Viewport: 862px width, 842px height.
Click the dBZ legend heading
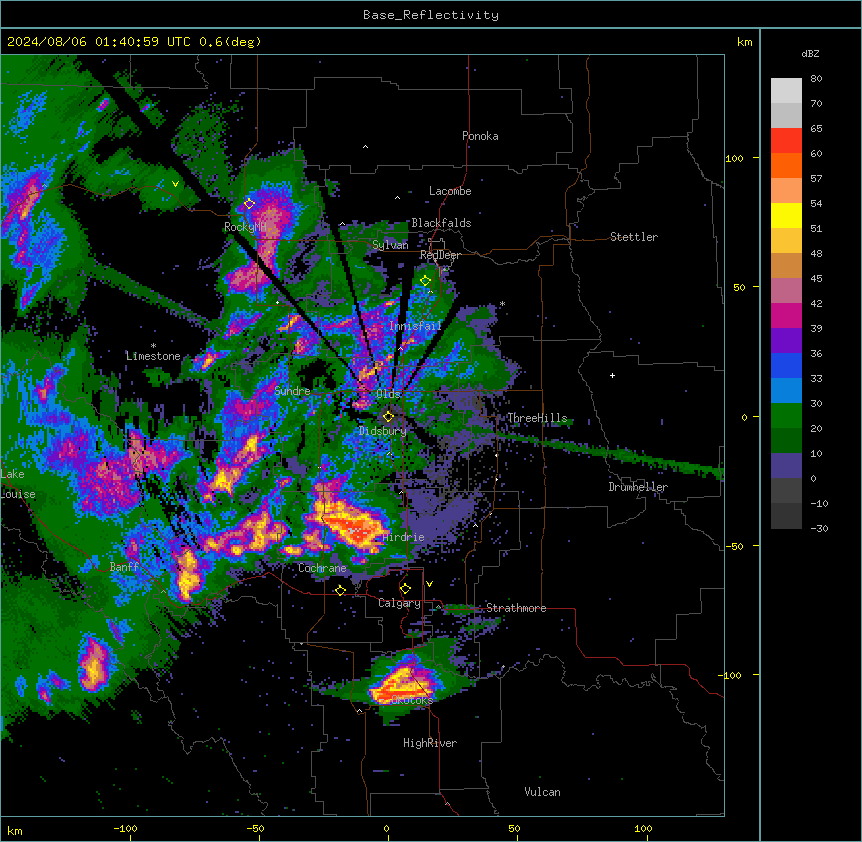point(810,54)
